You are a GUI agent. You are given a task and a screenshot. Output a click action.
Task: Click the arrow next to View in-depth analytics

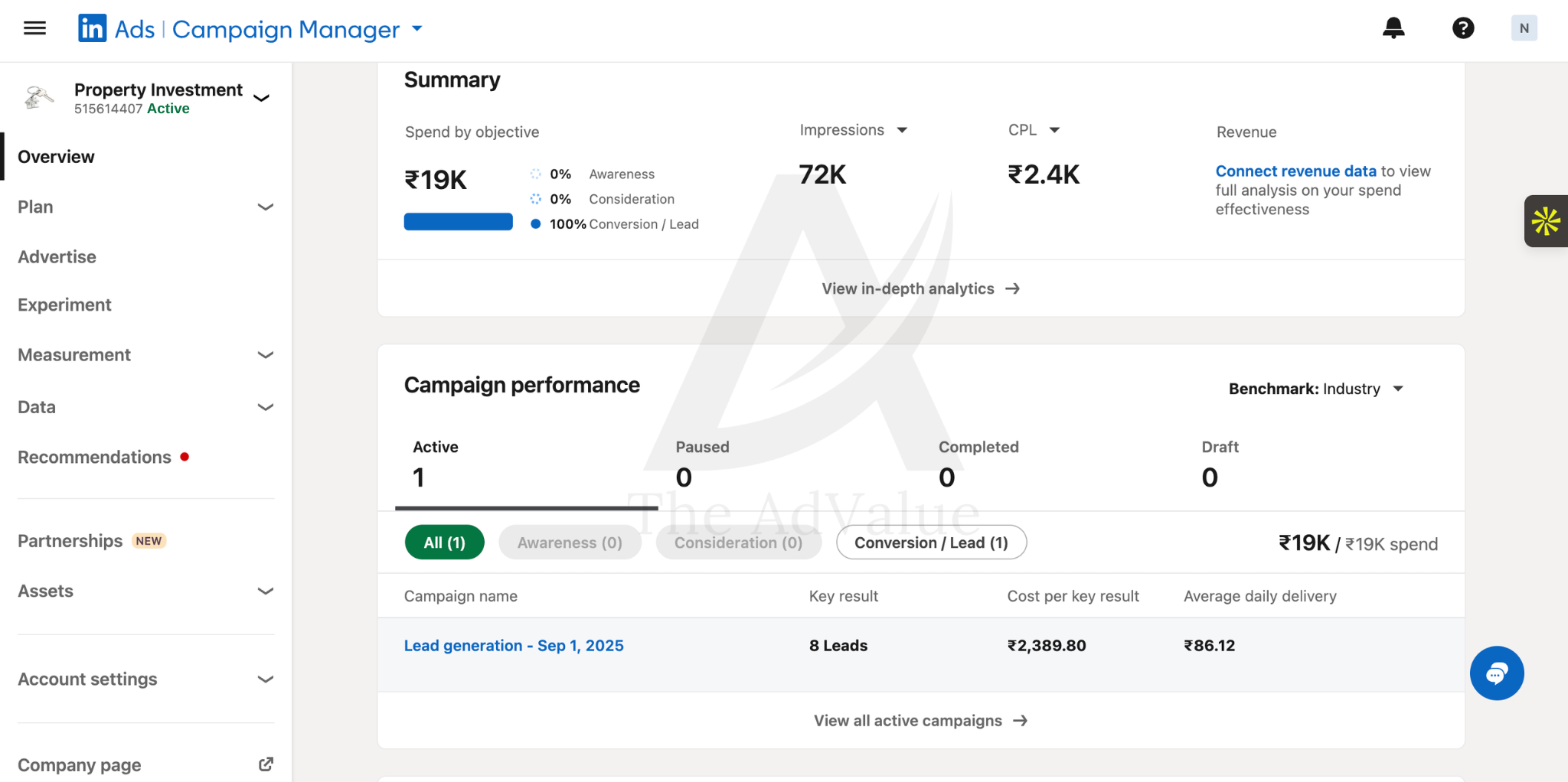[1012, 288]
